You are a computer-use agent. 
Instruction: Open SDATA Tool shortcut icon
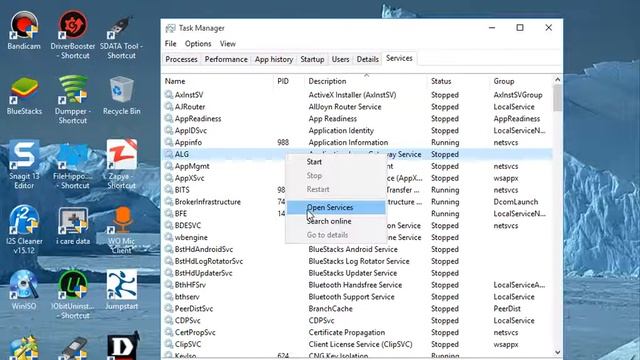(x=121, y=37)
